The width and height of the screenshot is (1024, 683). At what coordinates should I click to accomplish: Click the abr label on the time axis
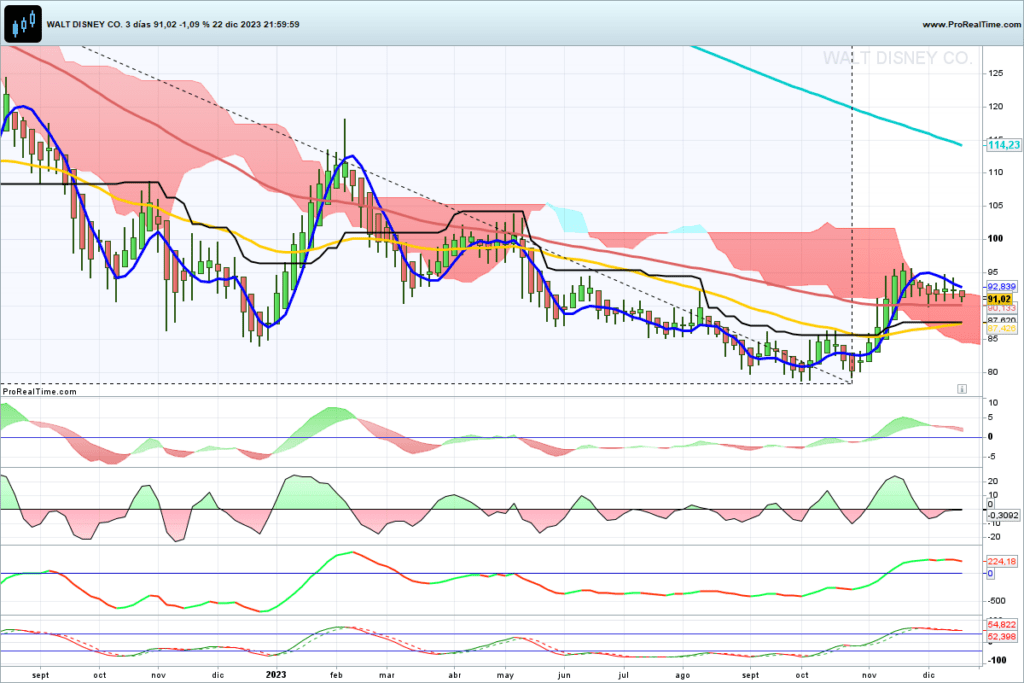click(x=455, y=675)
